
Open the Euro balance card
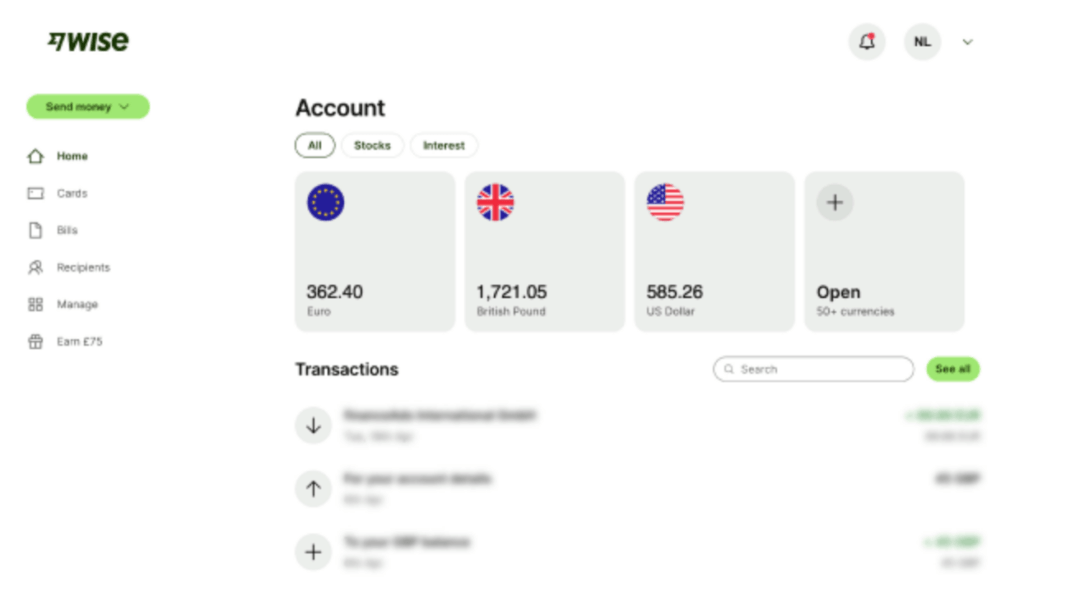[375, 251]
